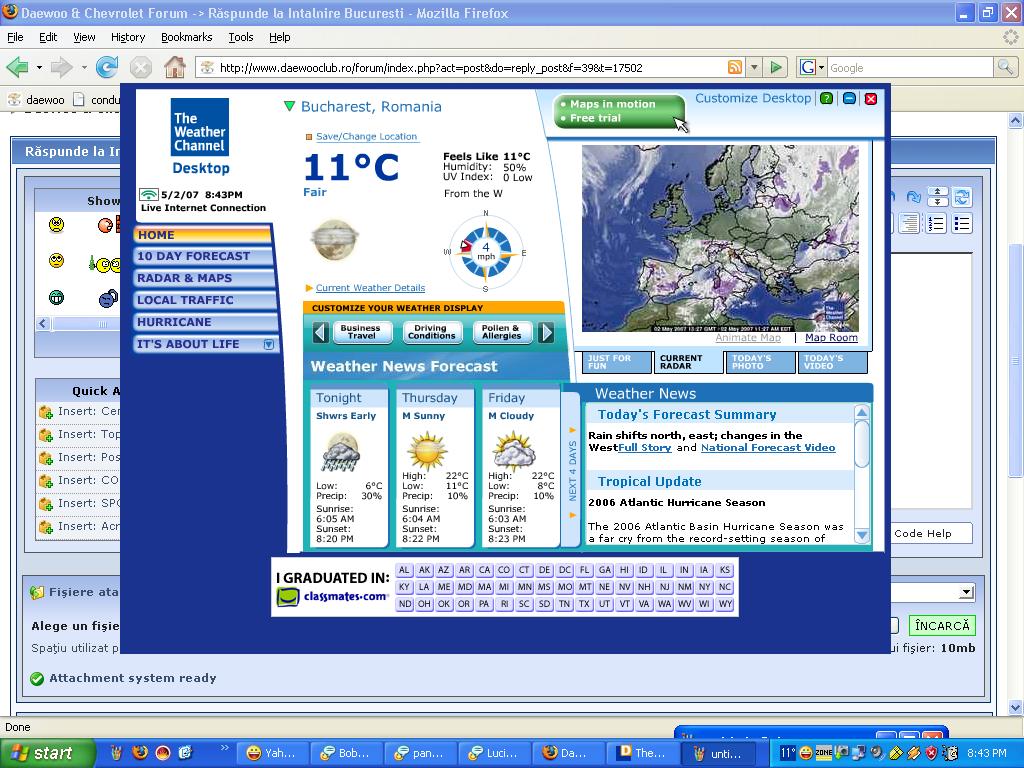
Task: Click the Save/Change Location link
Action: (366, 137)
